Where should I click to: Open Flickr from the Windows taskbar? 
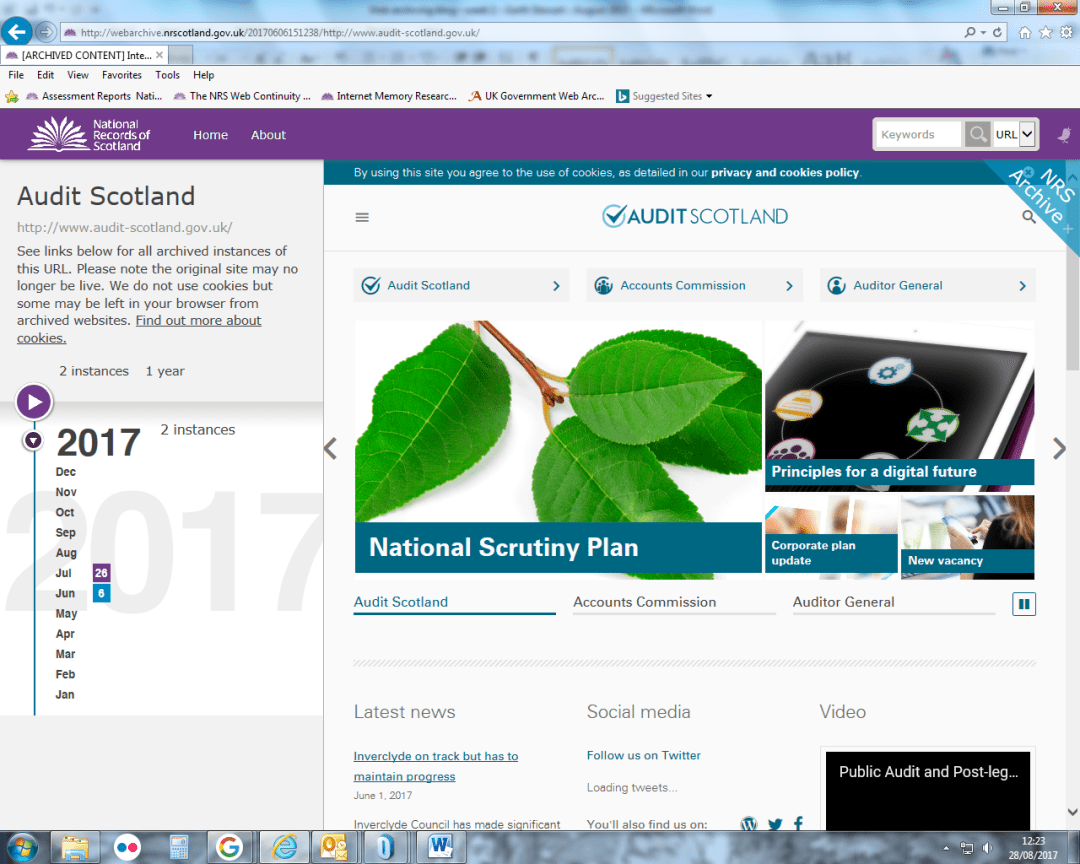pyautogui.click(x=127, y=848)
